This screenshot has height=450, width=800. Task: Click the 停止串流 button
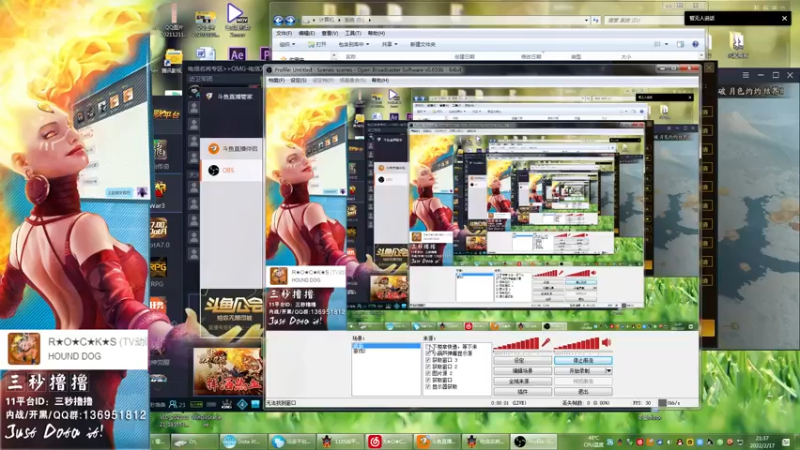[583, 360]
